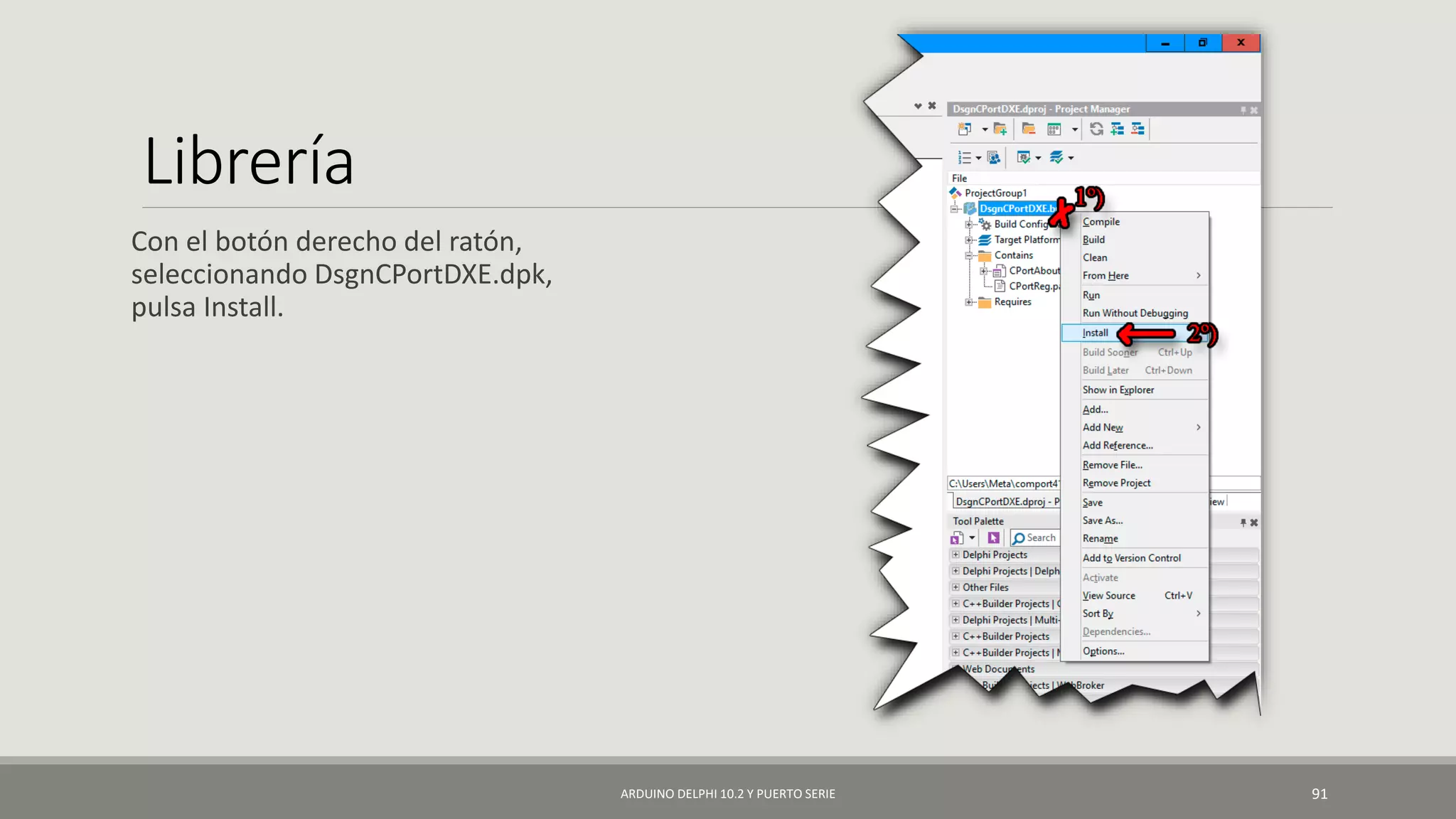This screenshot has width=1456, height=819.
Task: Expand the Requires folder node
Action: [x=968, y=302]
